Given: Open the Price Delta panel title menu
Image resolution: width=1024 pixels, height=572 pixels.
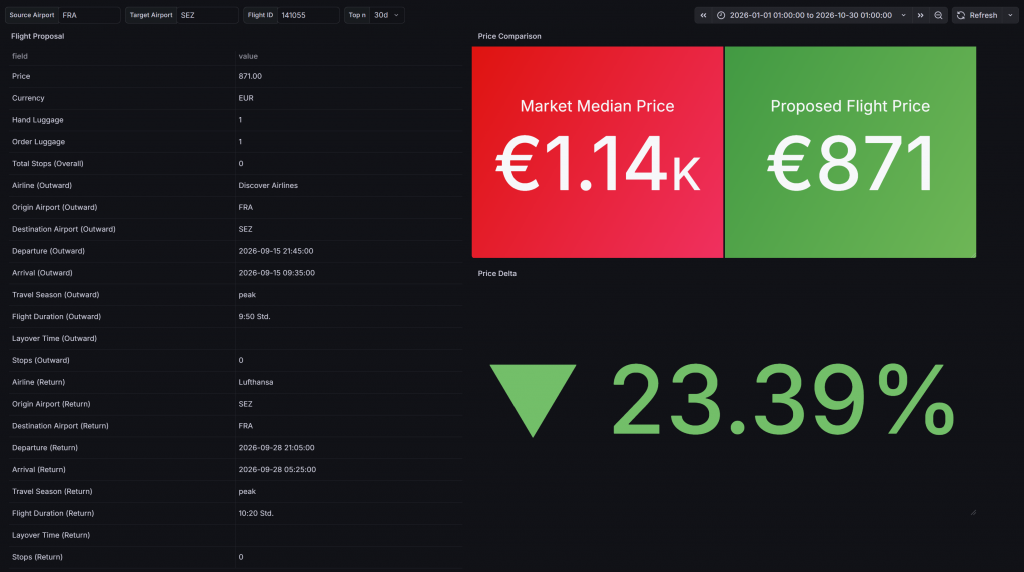Looking at the screenshot, I should tap(497, 273).
